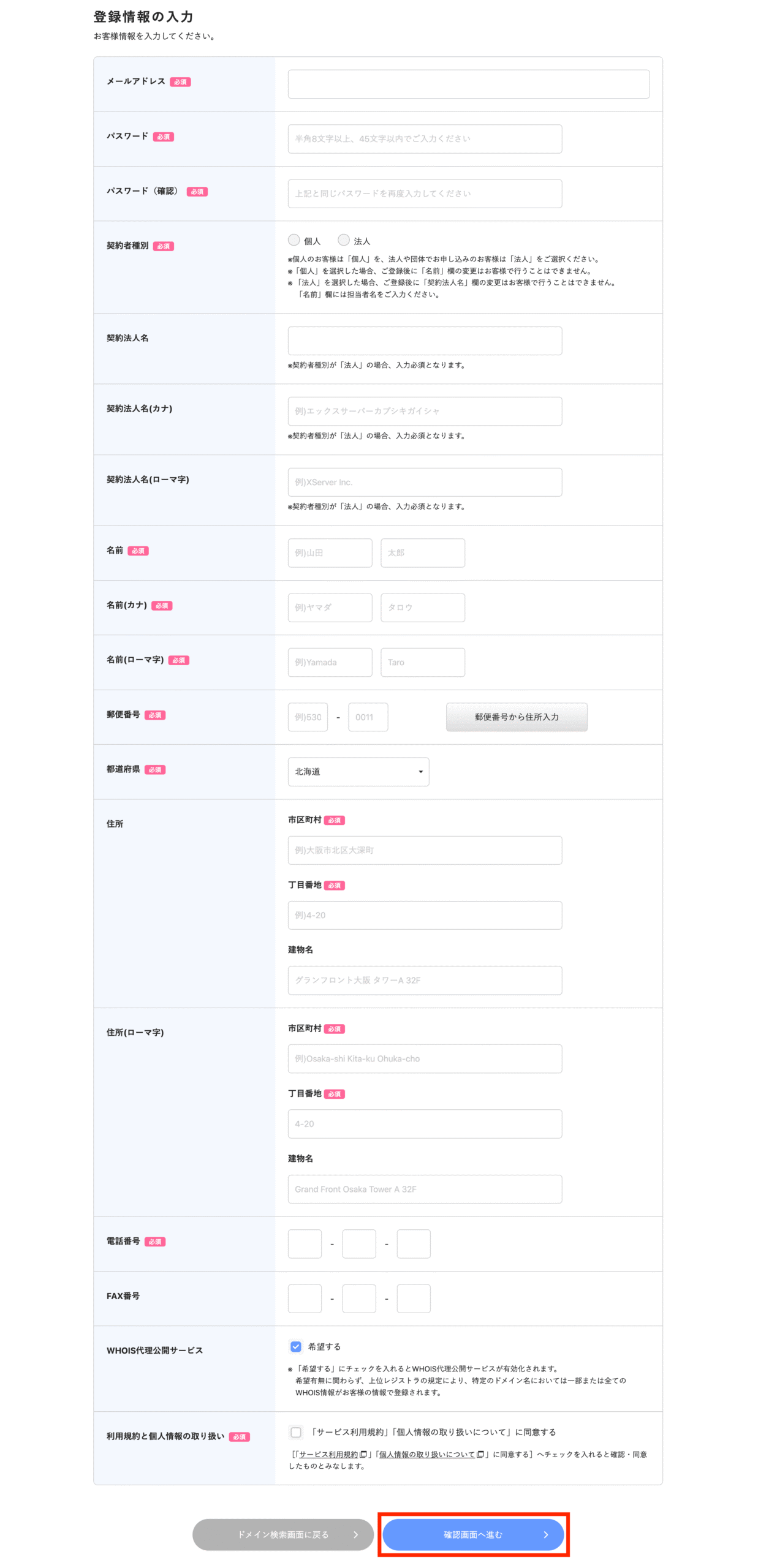The image size is (758, 1568).
Task: Click the 確認画面へ進む button
Action: point(472,1534)
